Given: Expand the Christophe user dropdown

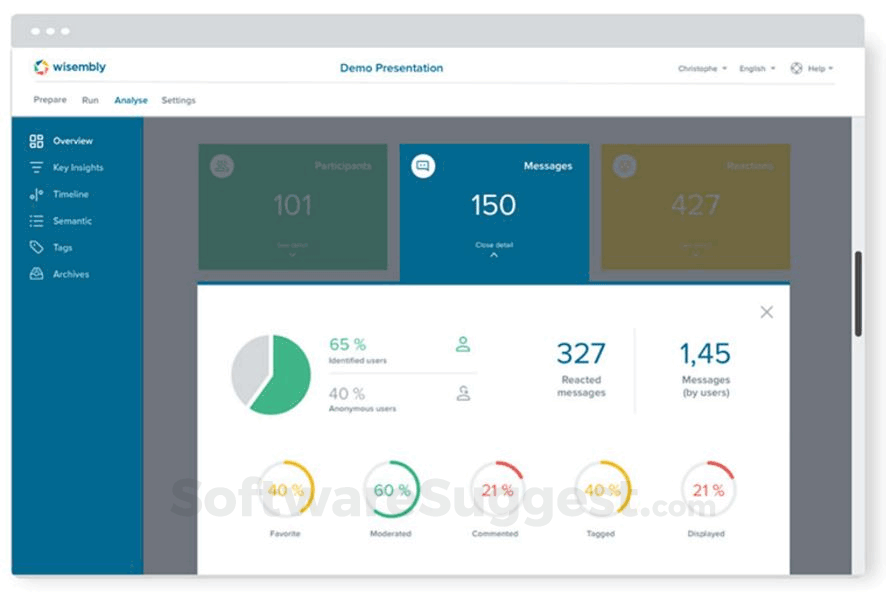Looking at the screenshot, I should (702, 68).
